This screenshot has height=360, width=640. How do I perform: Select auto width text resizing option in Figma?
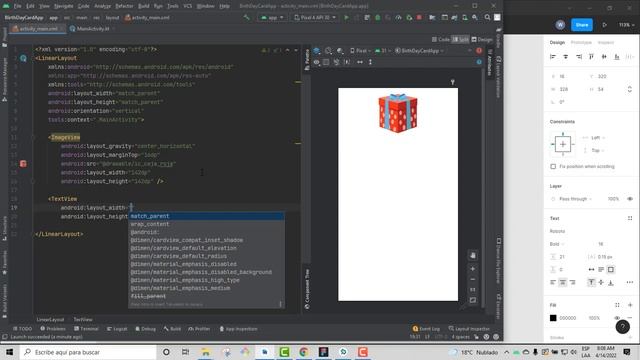pyautogui.click(x=591, y=269)
